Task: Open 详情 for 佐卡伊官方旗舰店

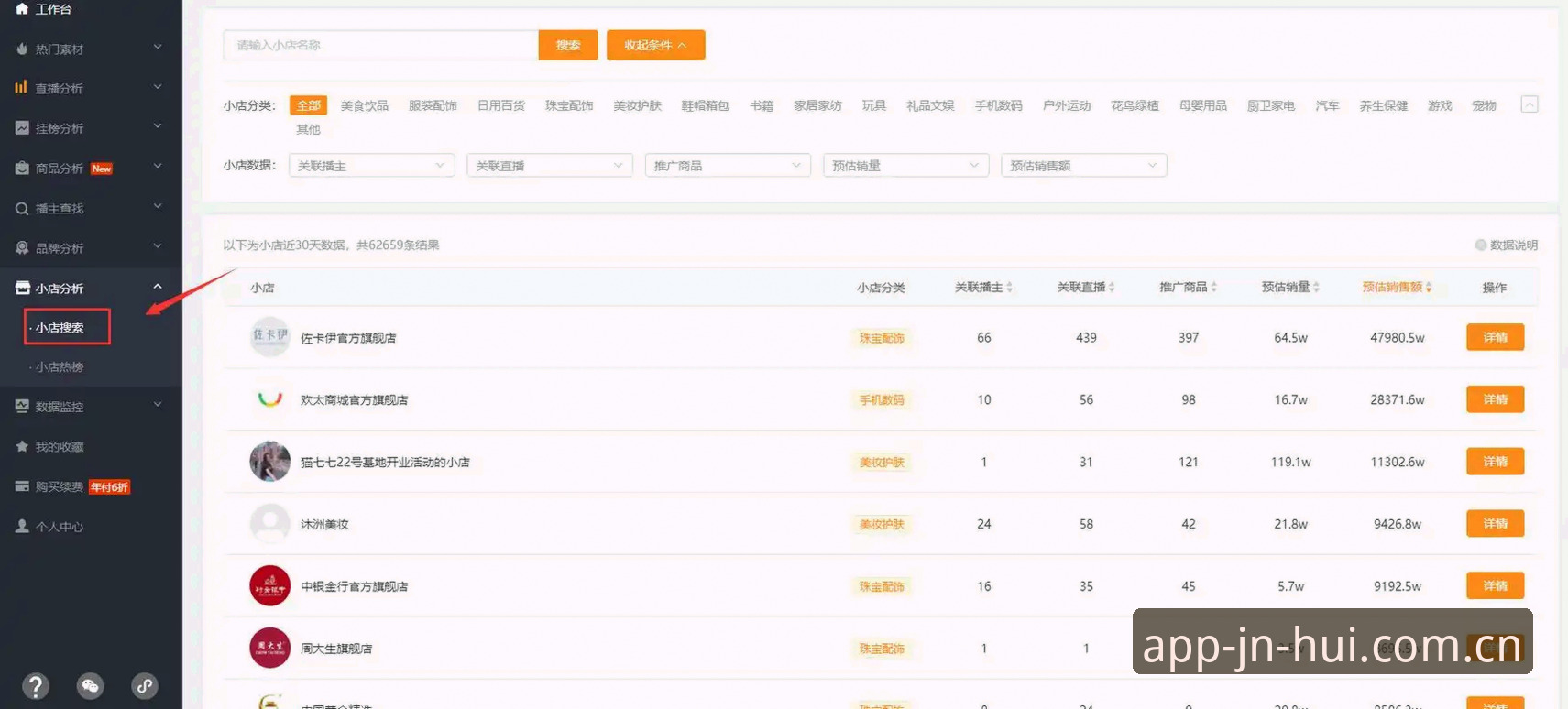Action: tap(1495, 337)
